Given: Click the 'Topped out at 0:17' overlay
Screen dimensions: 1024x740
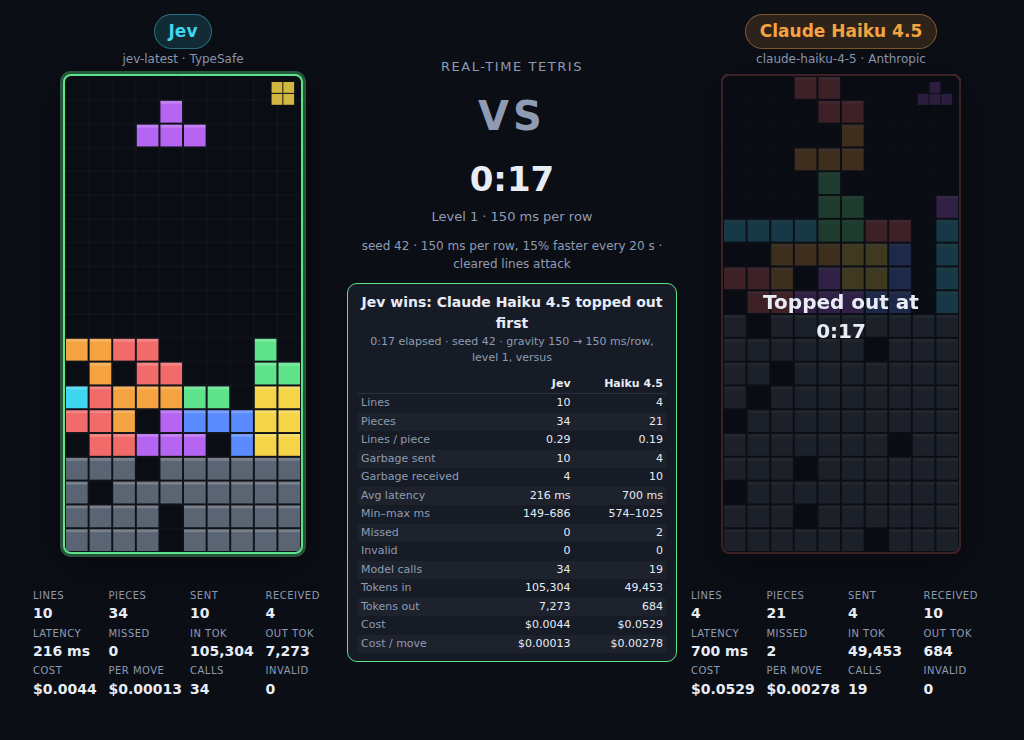Looking at the screenshot, I should tap(840, 316).
